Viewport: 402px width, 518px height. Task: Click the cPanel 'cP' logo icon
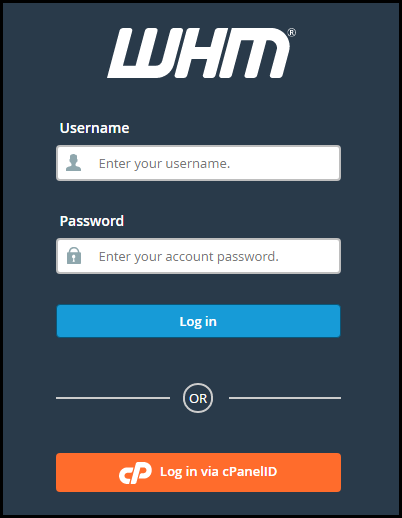[135, 473]
